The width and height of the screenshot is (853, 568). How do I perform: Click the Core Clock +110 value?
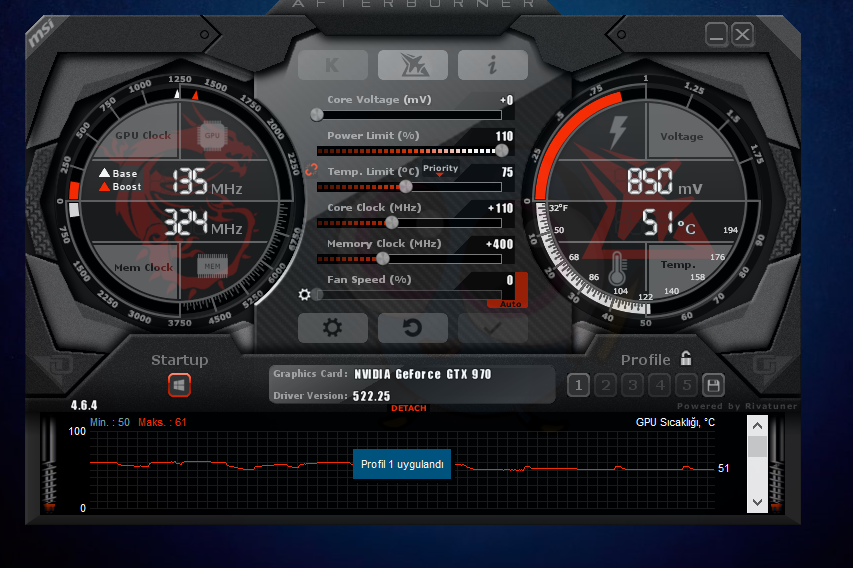tap(500, 208)
